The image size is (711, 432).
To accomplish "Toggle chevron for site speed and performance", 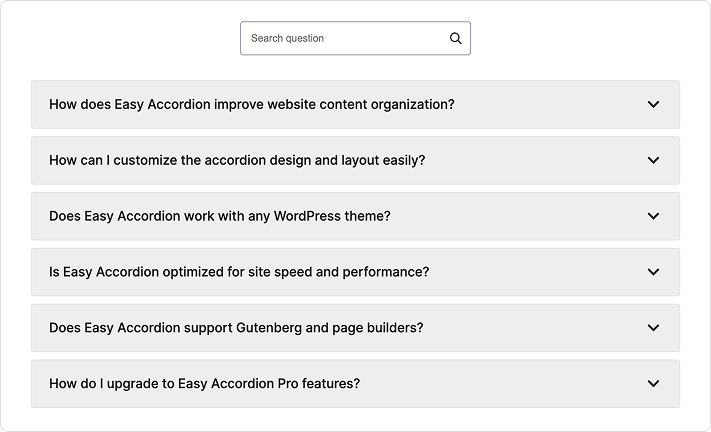I will tap(653, 272).
